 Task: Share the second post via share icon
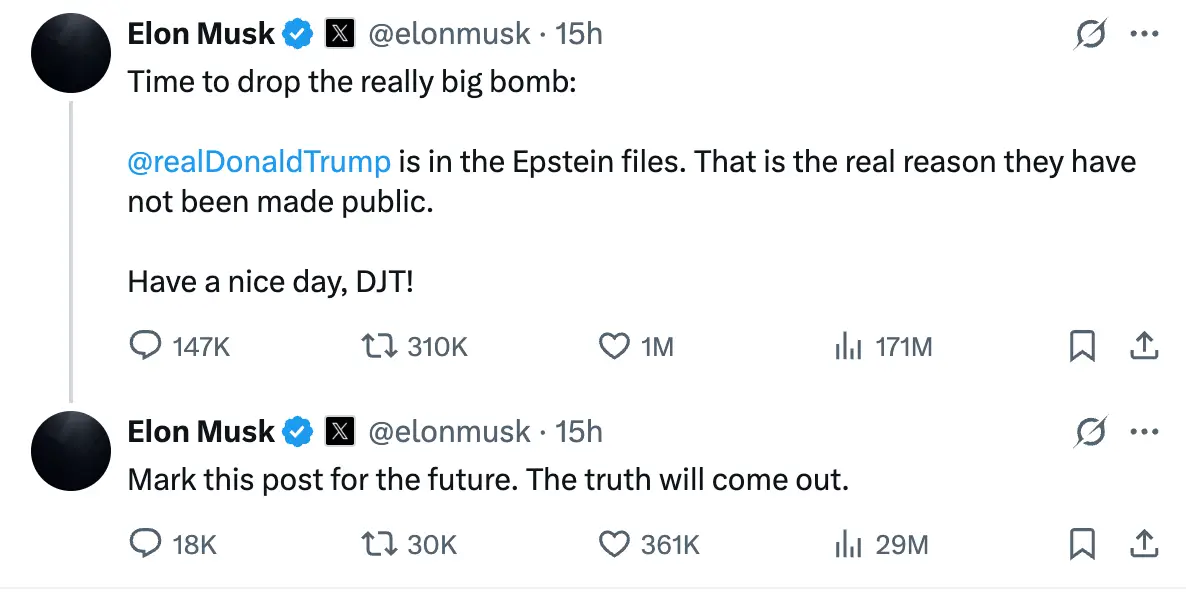coord(1144,542)
